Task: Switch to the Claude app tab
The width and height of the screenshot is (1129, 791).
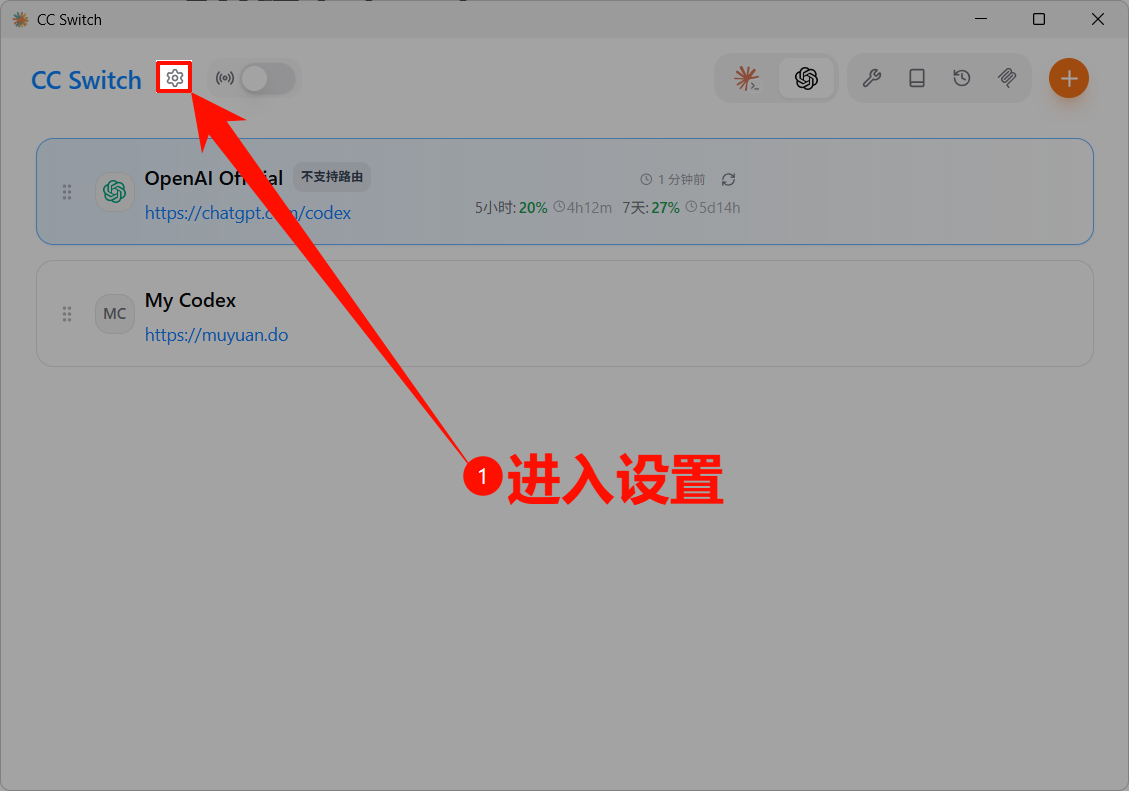Action: [x=747, y=78]
